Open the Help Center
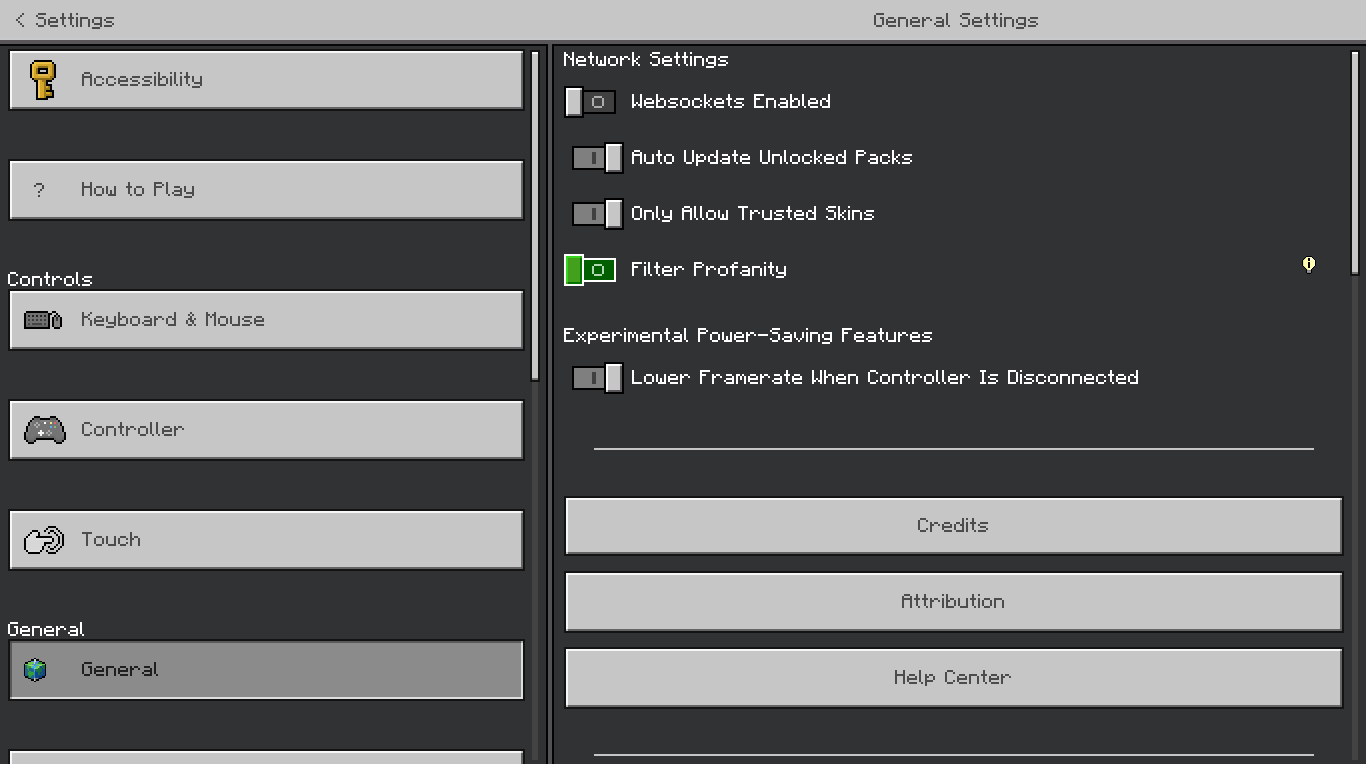 953,678
